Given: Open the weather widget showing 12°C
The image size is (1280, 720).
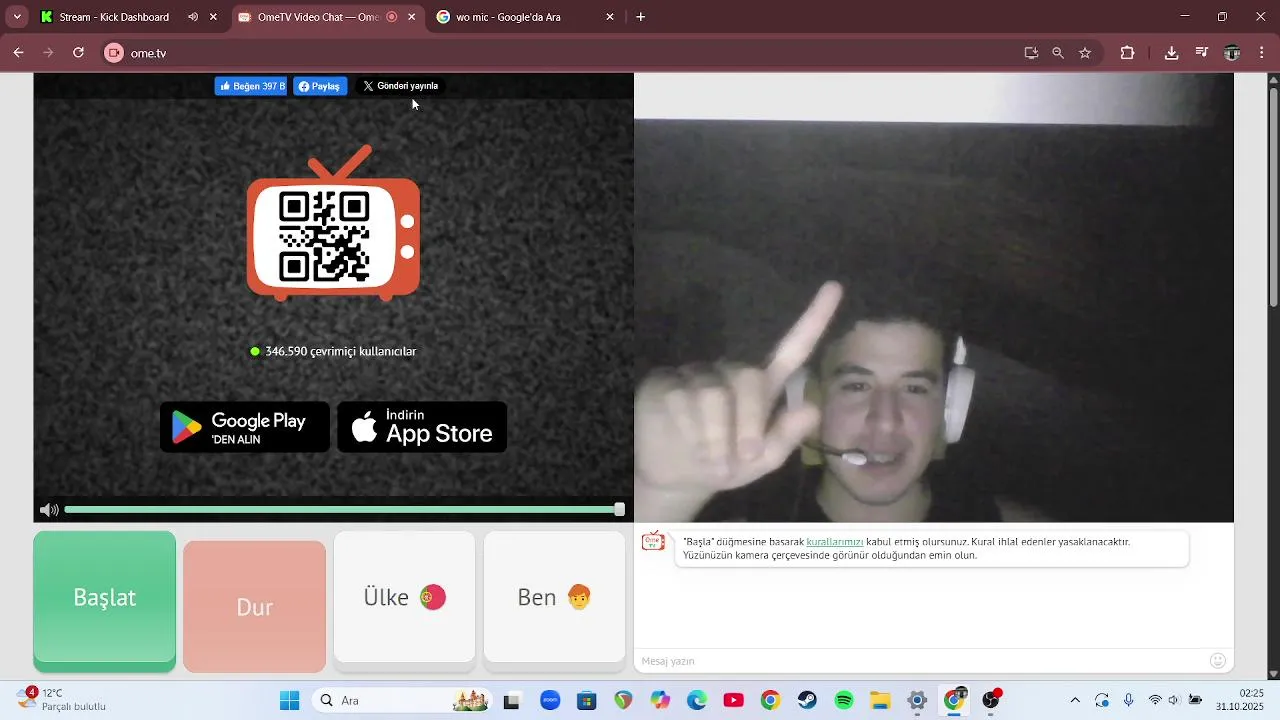Looking at the screenshot, I should click(x=62, y=699).
